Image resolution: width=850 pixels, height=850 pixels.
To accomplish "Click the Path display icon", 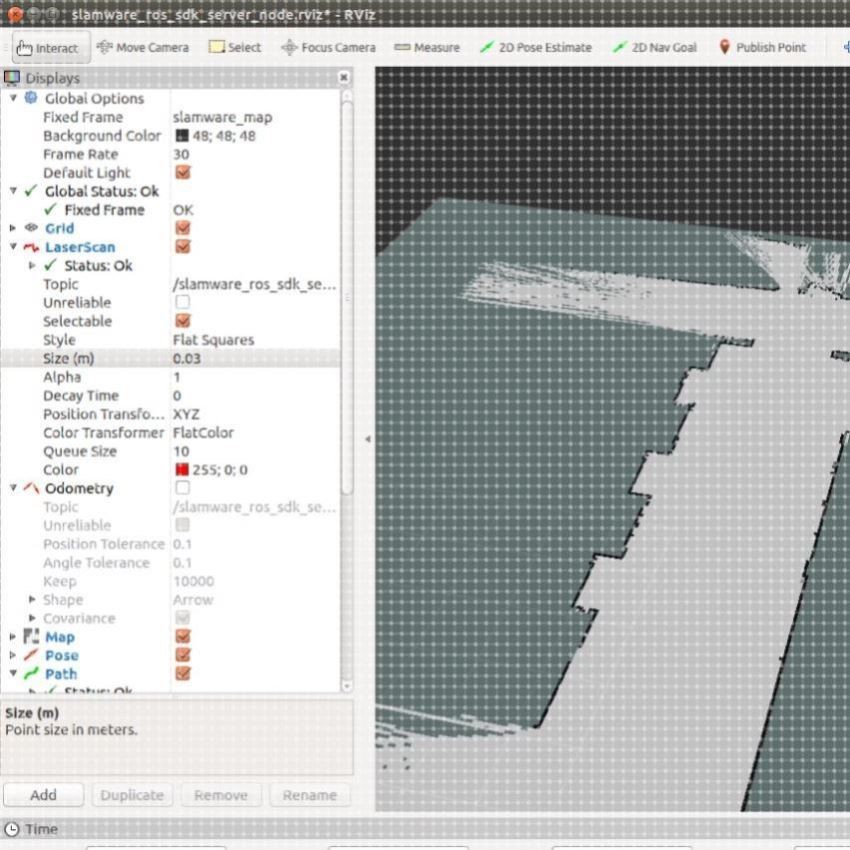I will tap(31, 673).
